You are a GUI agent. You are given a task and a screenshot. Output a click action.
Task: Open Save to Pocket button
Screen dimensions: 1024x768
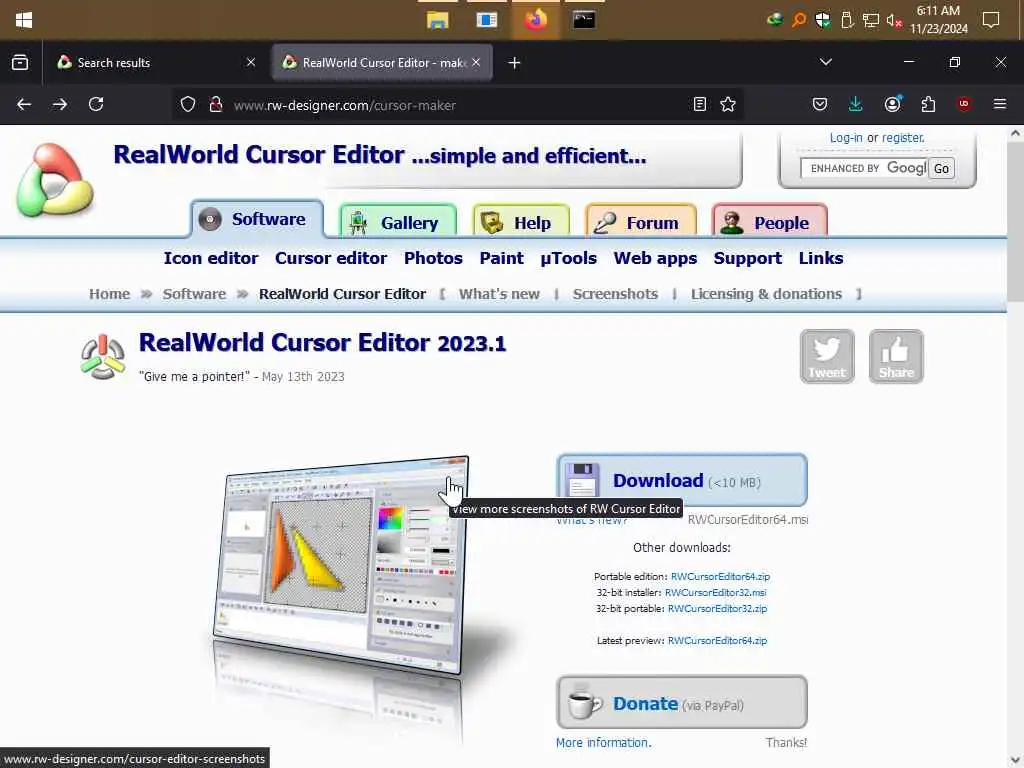(x=820, y=104)
